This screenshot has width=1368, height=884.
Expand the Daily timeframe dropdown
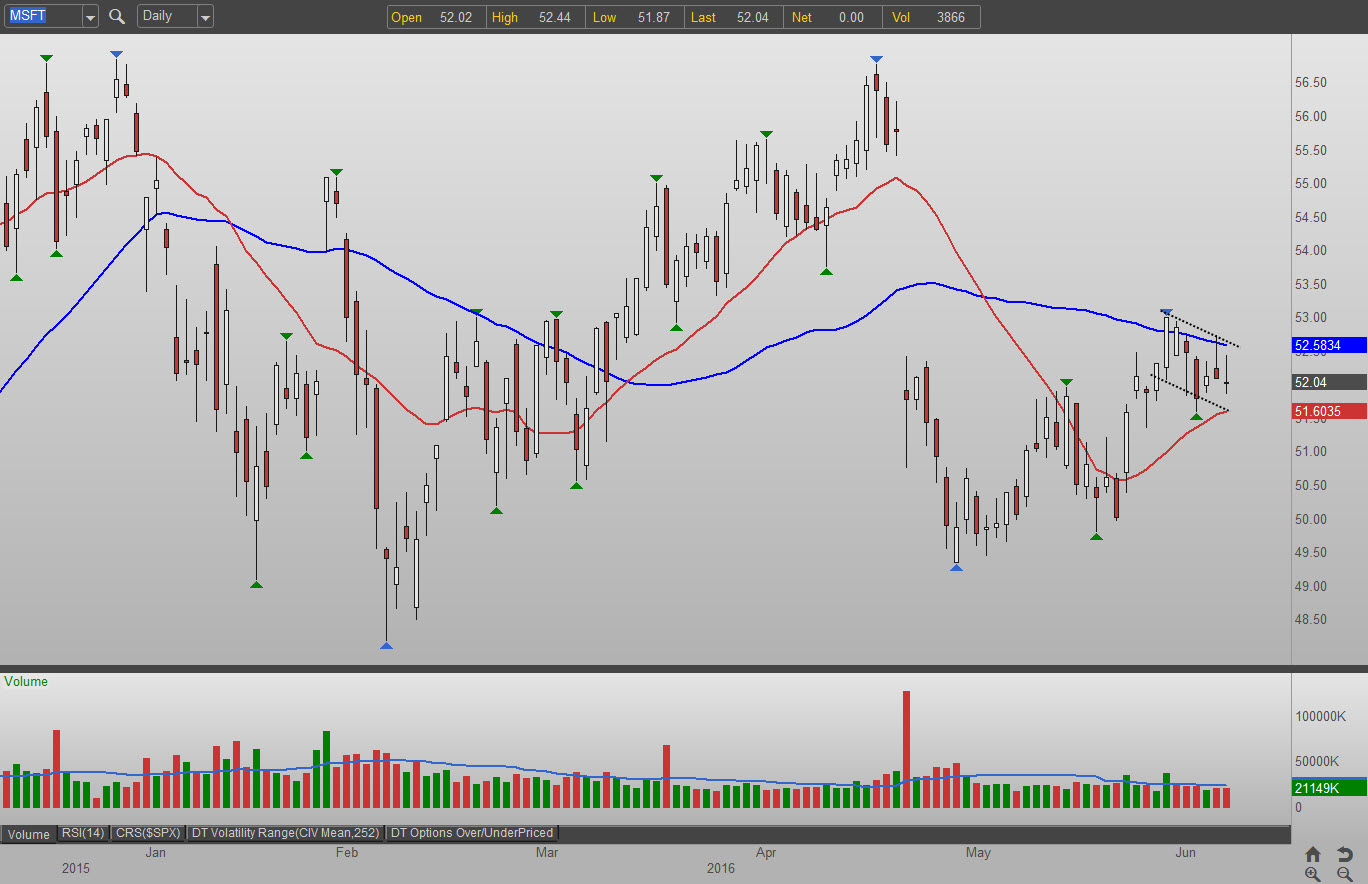pos(204,17)
